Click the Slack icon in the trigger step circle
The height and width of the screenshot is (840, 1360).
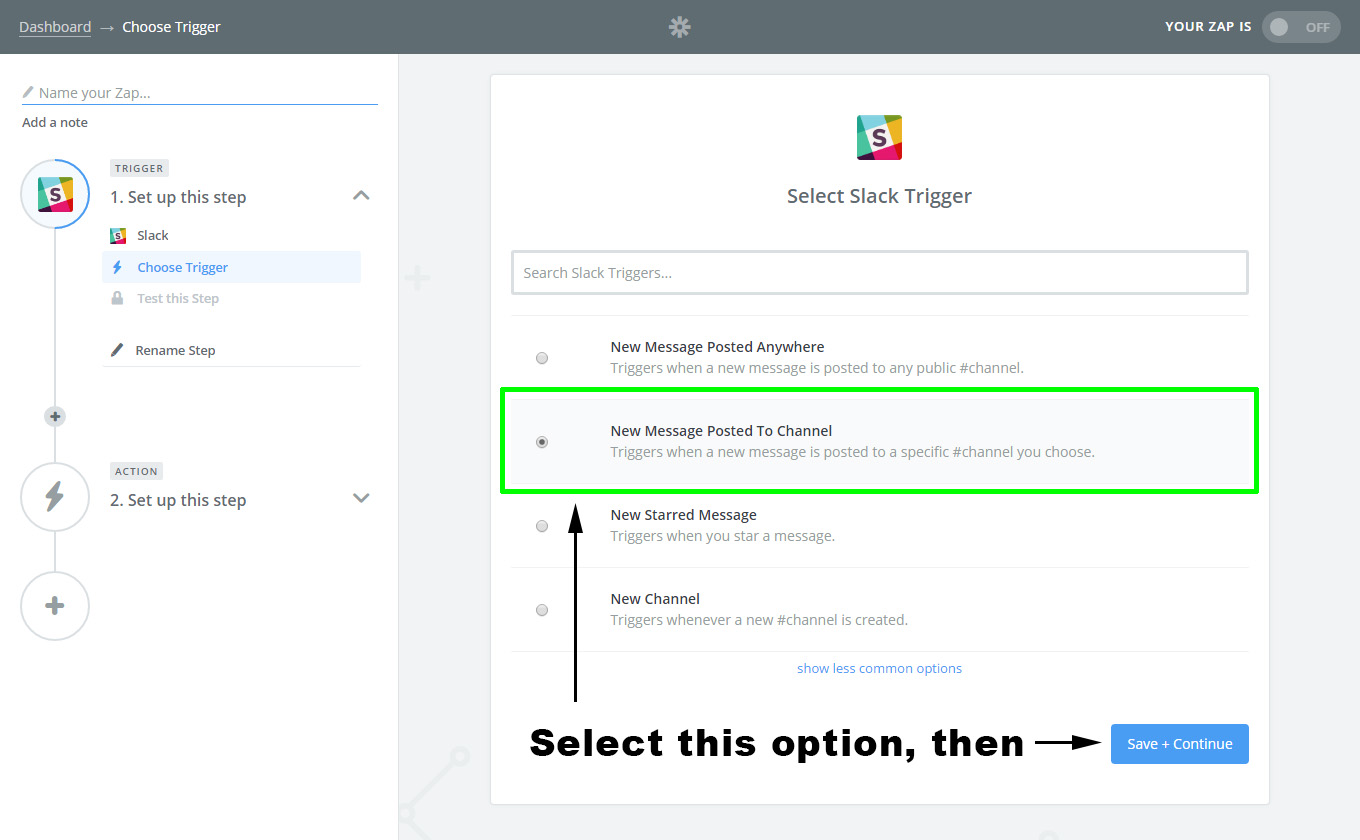pyautogui.click(x=55, y=194)
